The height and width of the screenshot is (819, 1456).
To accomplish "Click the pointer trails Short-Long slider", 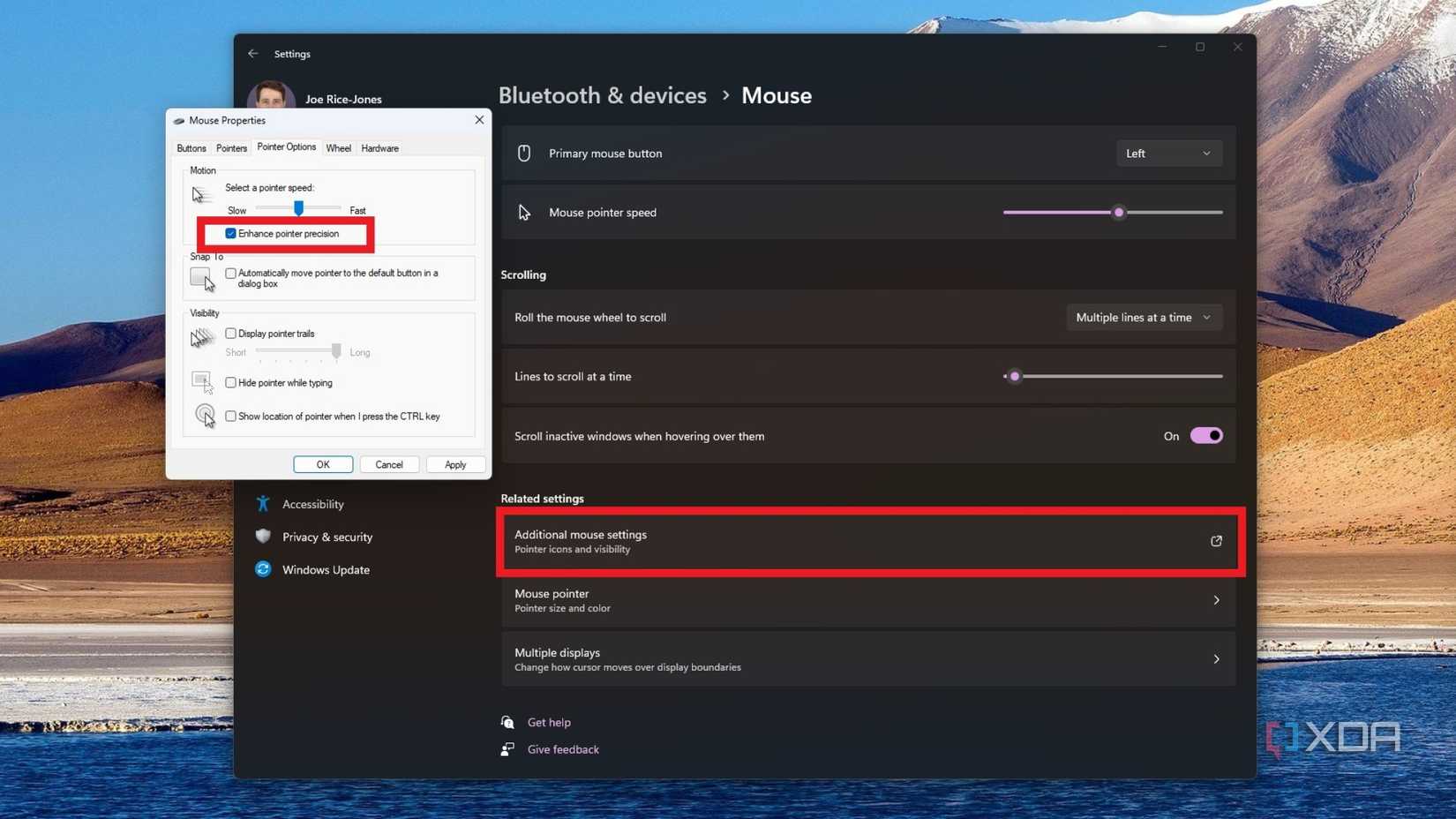I will pos(298,351).
